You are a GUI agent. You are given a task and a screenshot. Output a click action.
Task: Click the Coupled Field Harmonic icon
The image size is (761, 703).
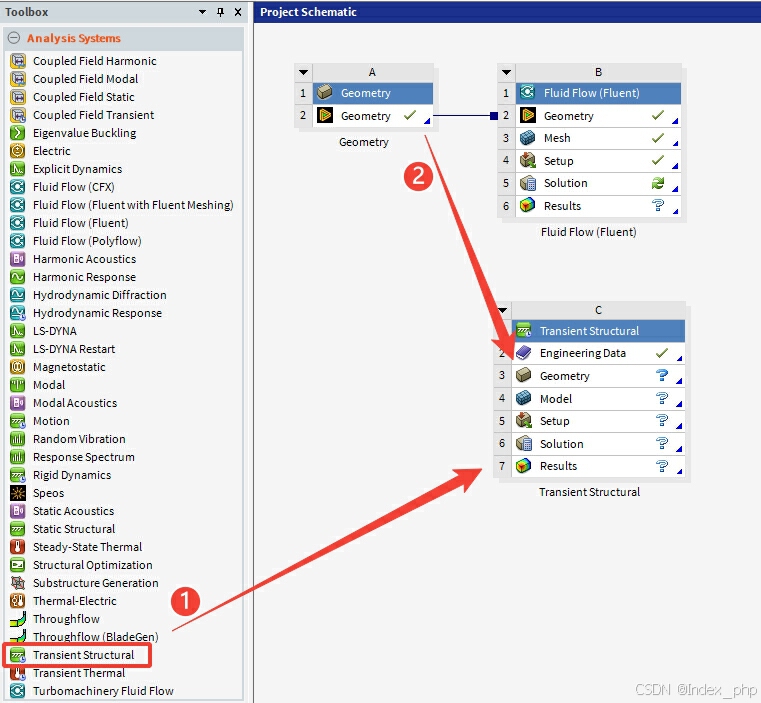coord(18,61)
